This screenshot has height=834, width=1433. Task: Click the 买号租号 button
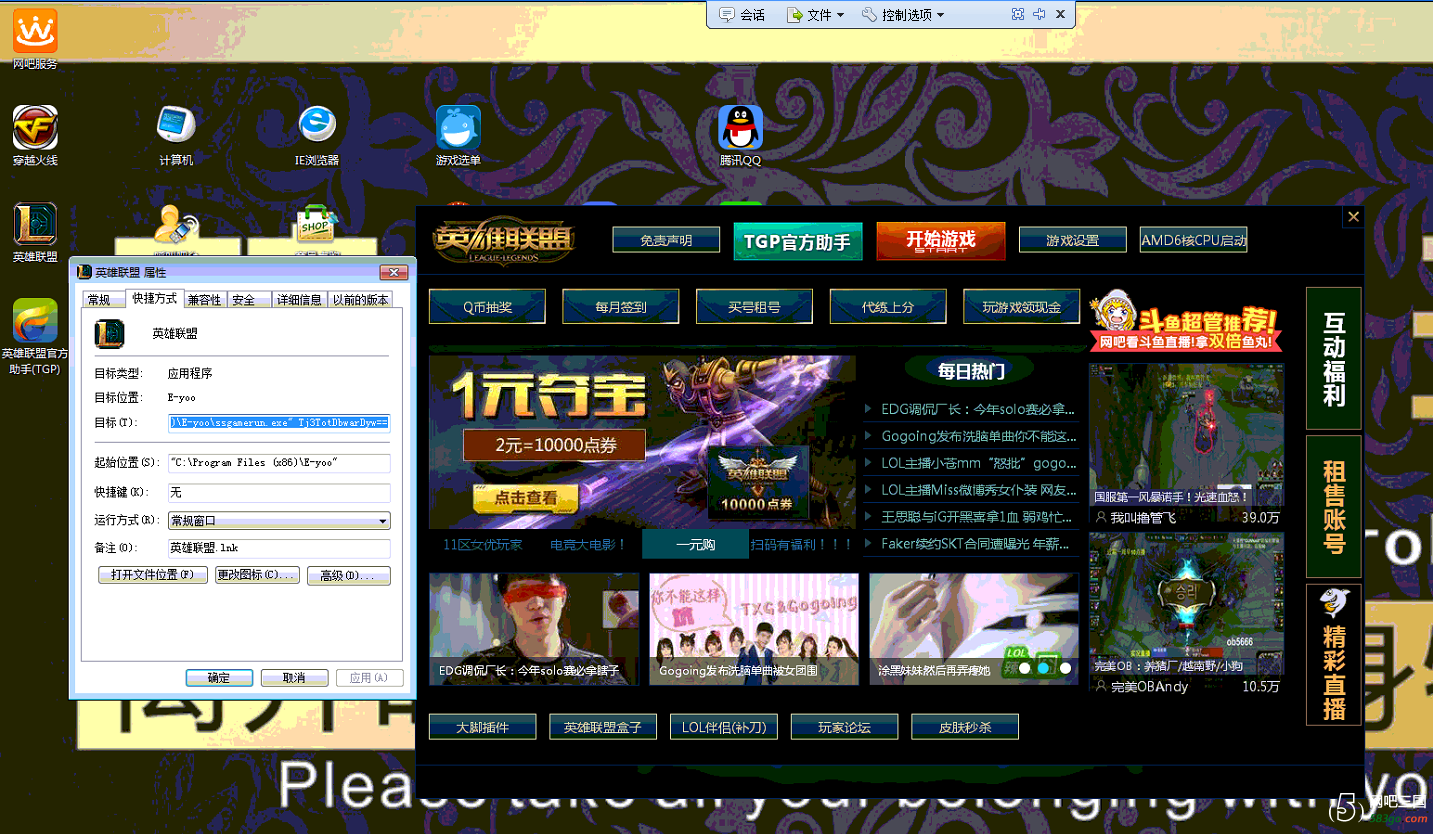[754, 307]
